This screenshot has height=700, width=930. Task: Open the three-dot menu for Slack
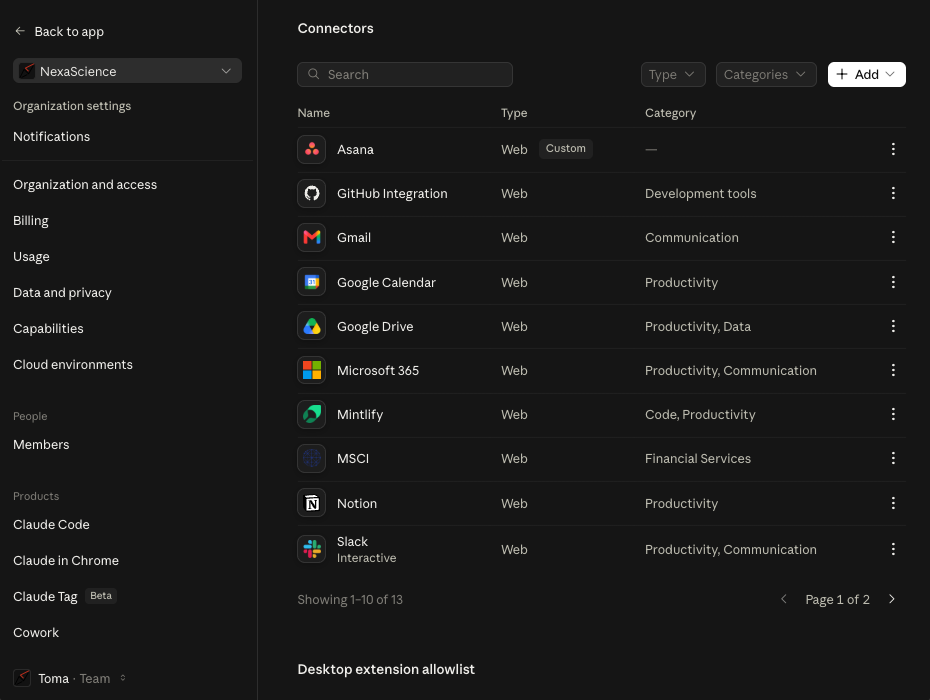893,549
